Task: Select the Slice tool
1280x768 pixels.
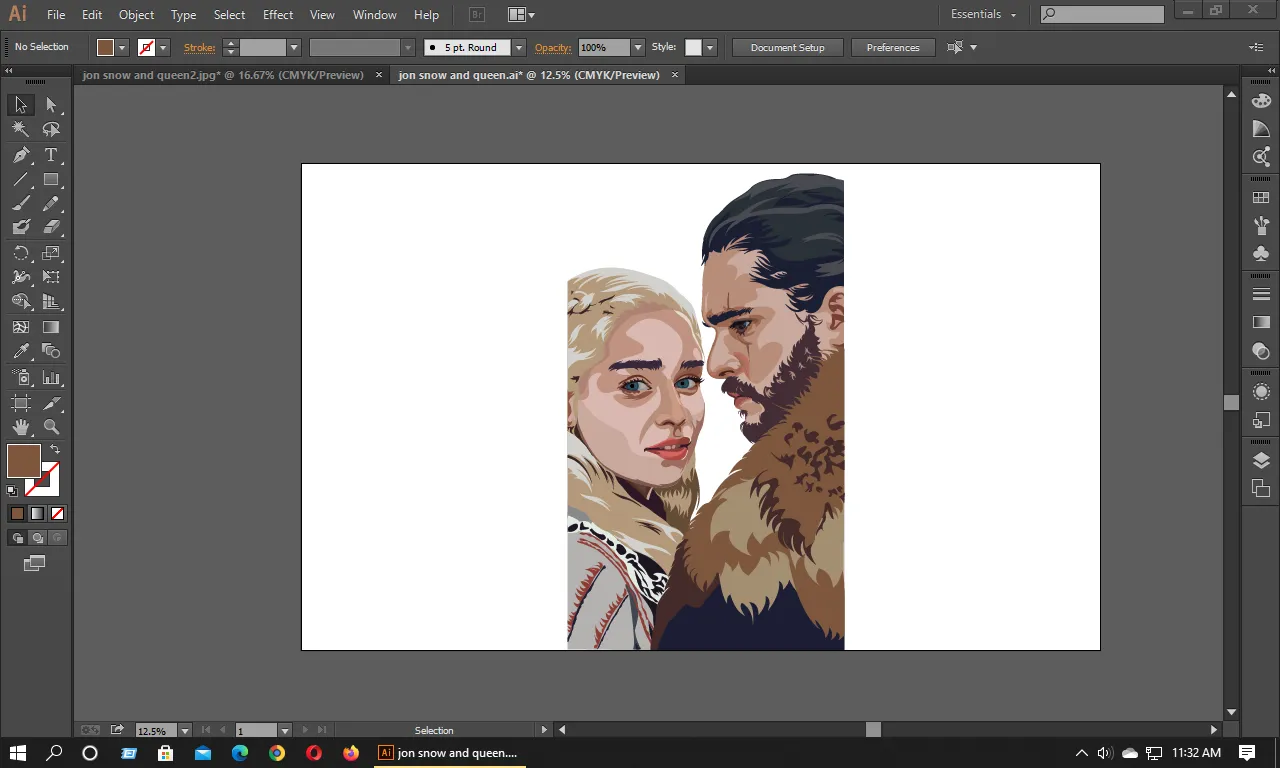Action: (x=51, y=403)
